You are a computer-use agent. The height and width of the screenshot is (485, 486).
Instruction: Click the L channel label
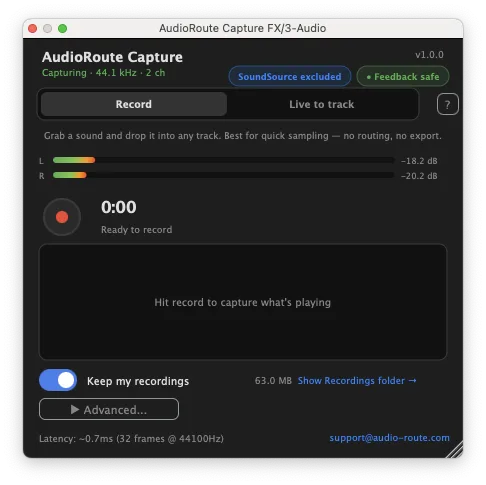pyautogui.click(x=41, y=161)
